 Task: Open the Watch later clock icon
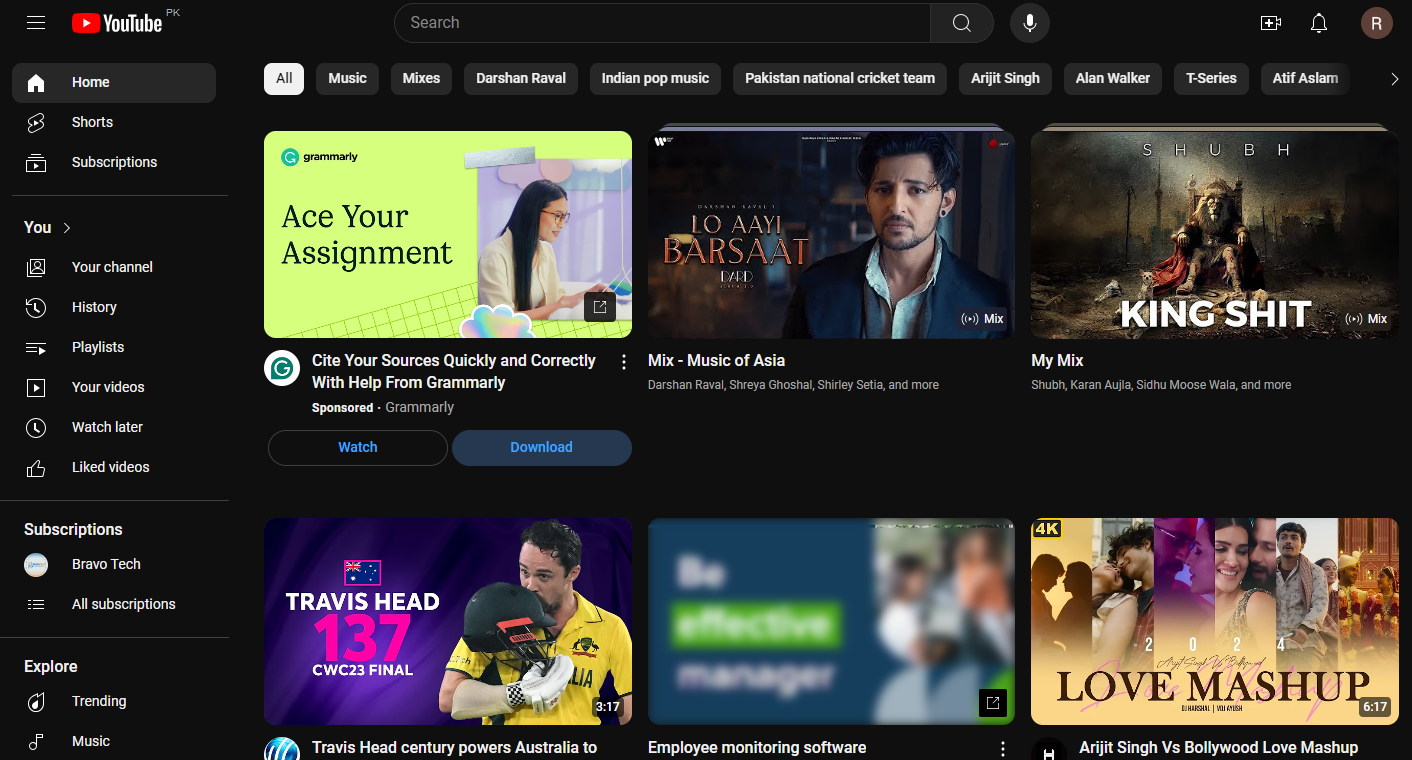[36, 428]
